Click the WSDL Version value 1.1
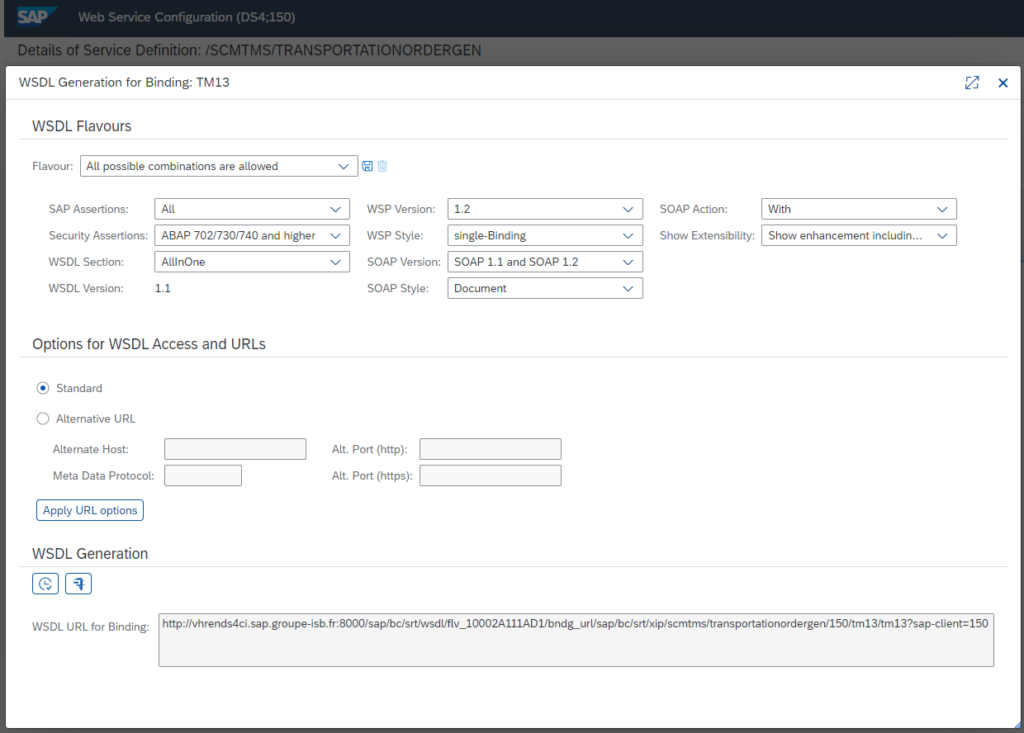Screen dimensions: 1024x733 coord(163,288)
